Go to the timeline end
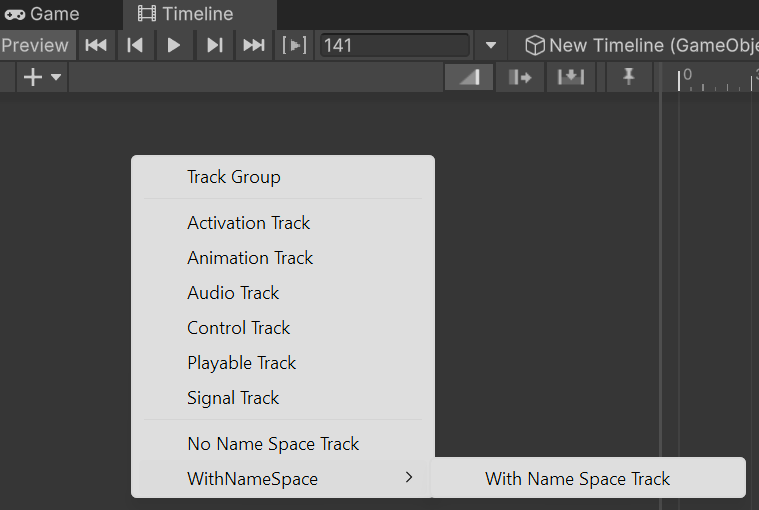Viewport: 759px width, 510px height. pos(254,45)
